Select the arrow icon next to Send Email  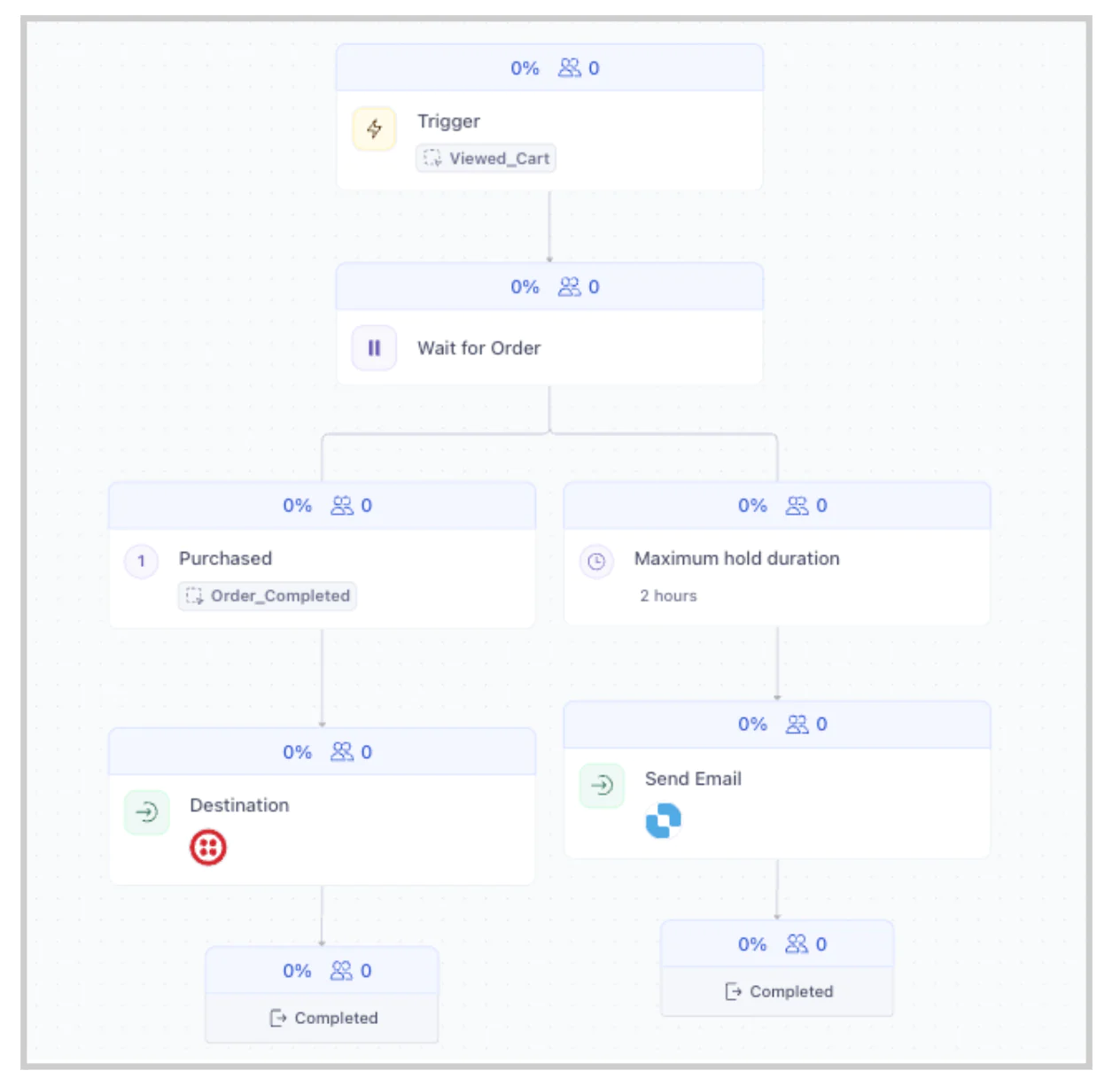(x=601, y=785)
